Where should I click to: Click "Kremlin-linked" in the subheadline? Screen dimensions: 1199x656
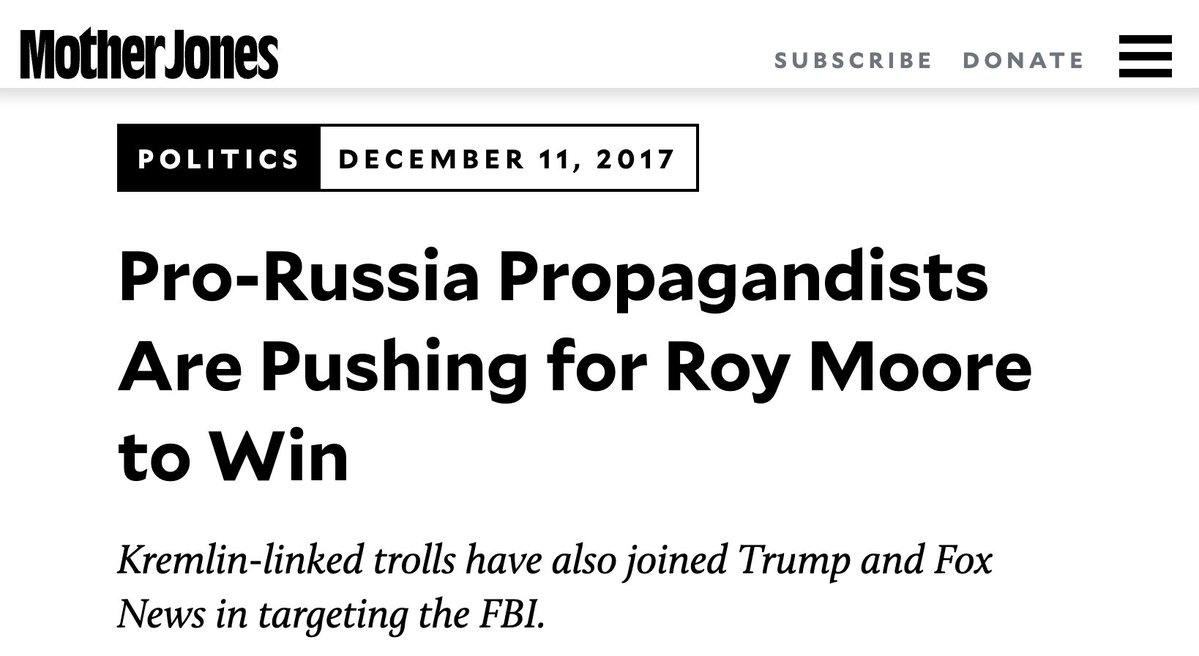click(x=217, y=561)
